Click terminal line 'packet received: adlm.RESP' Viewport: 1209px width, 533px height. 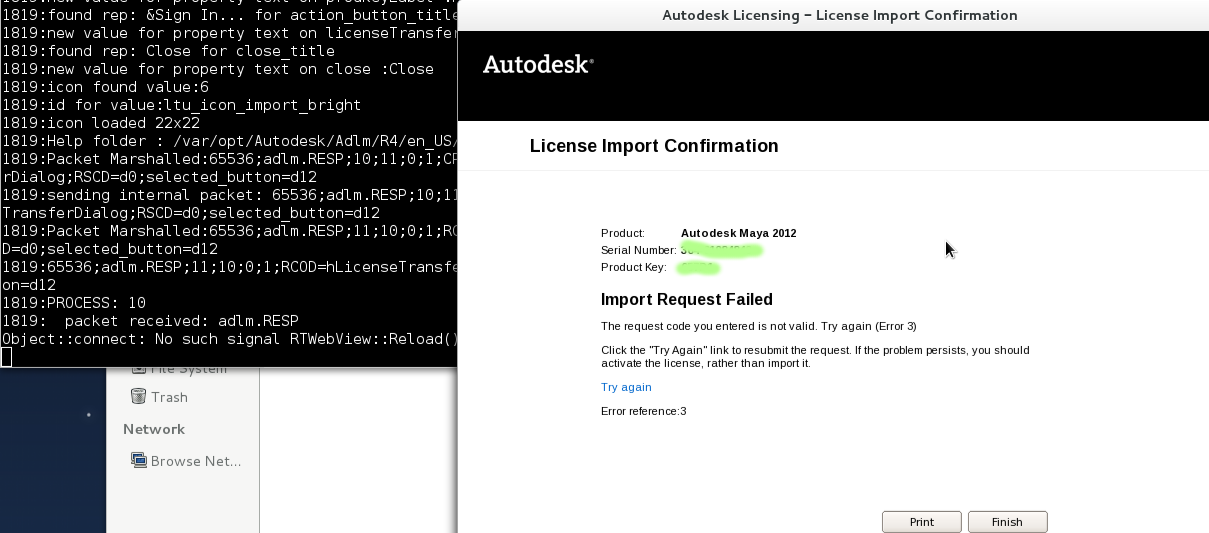(x=150, y=321)
